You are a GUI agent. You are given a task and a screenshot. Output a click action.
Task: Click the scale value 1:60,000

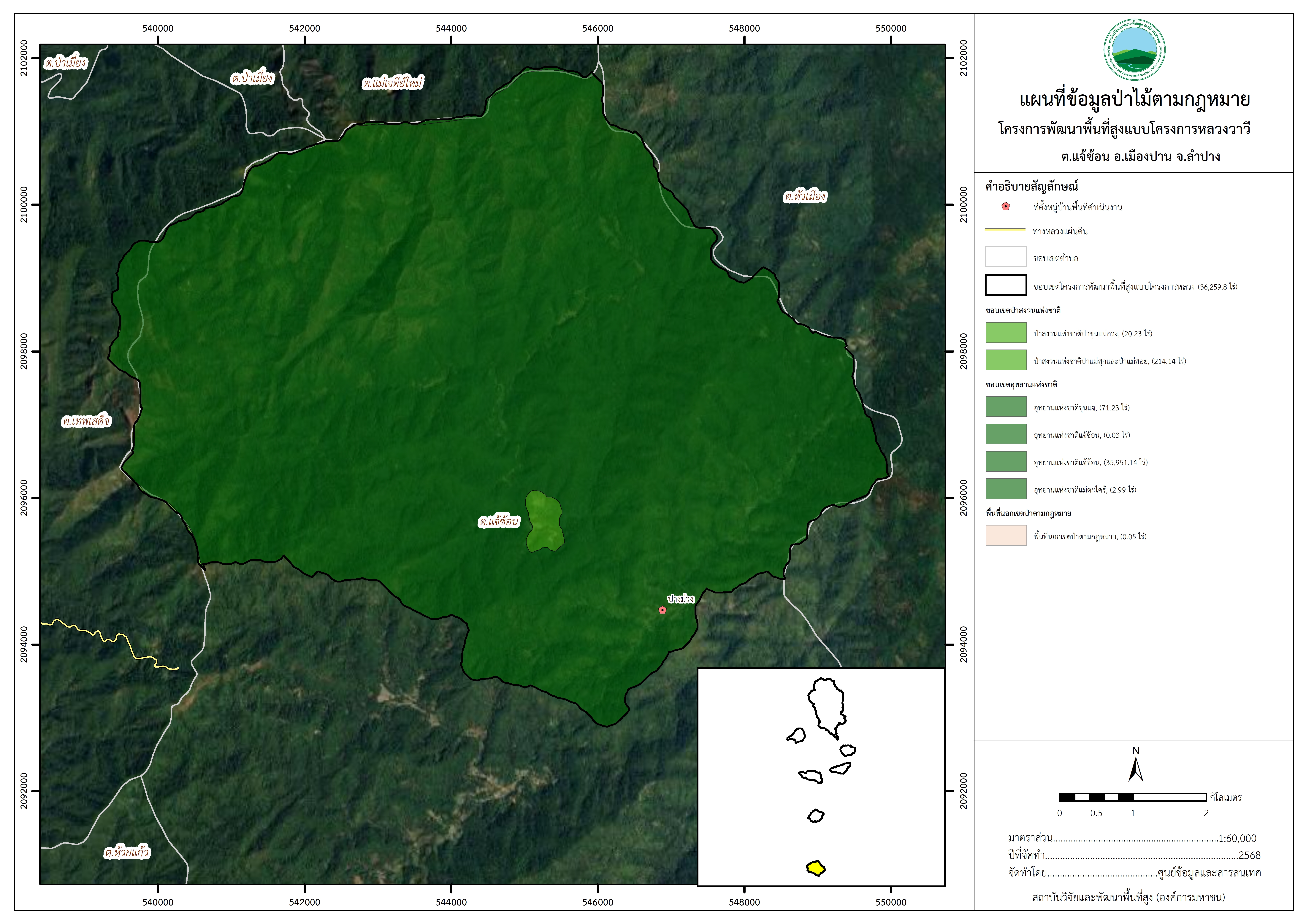[1237, 838]
